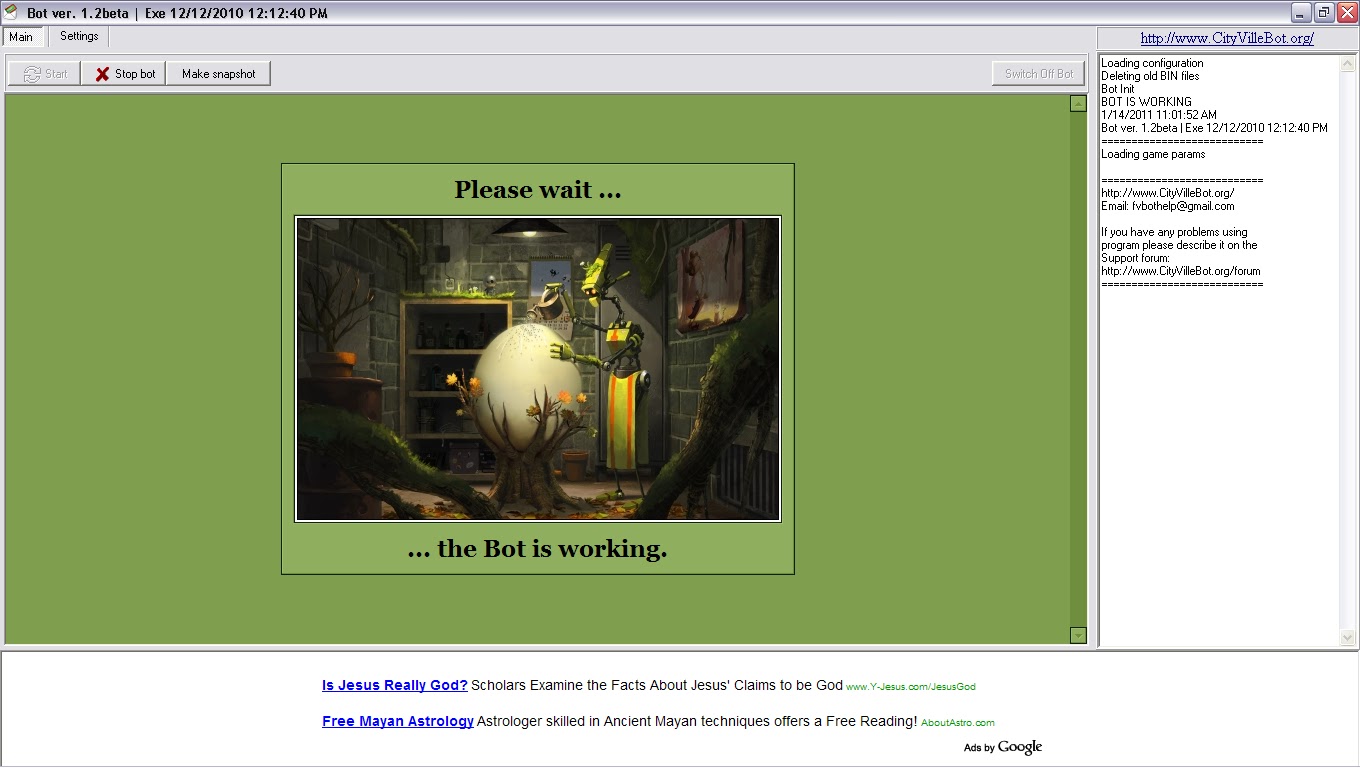The image size is (1360, 768).
Task: Click the browser pane scroll up arrow
Action: (x=1078, y=103)
